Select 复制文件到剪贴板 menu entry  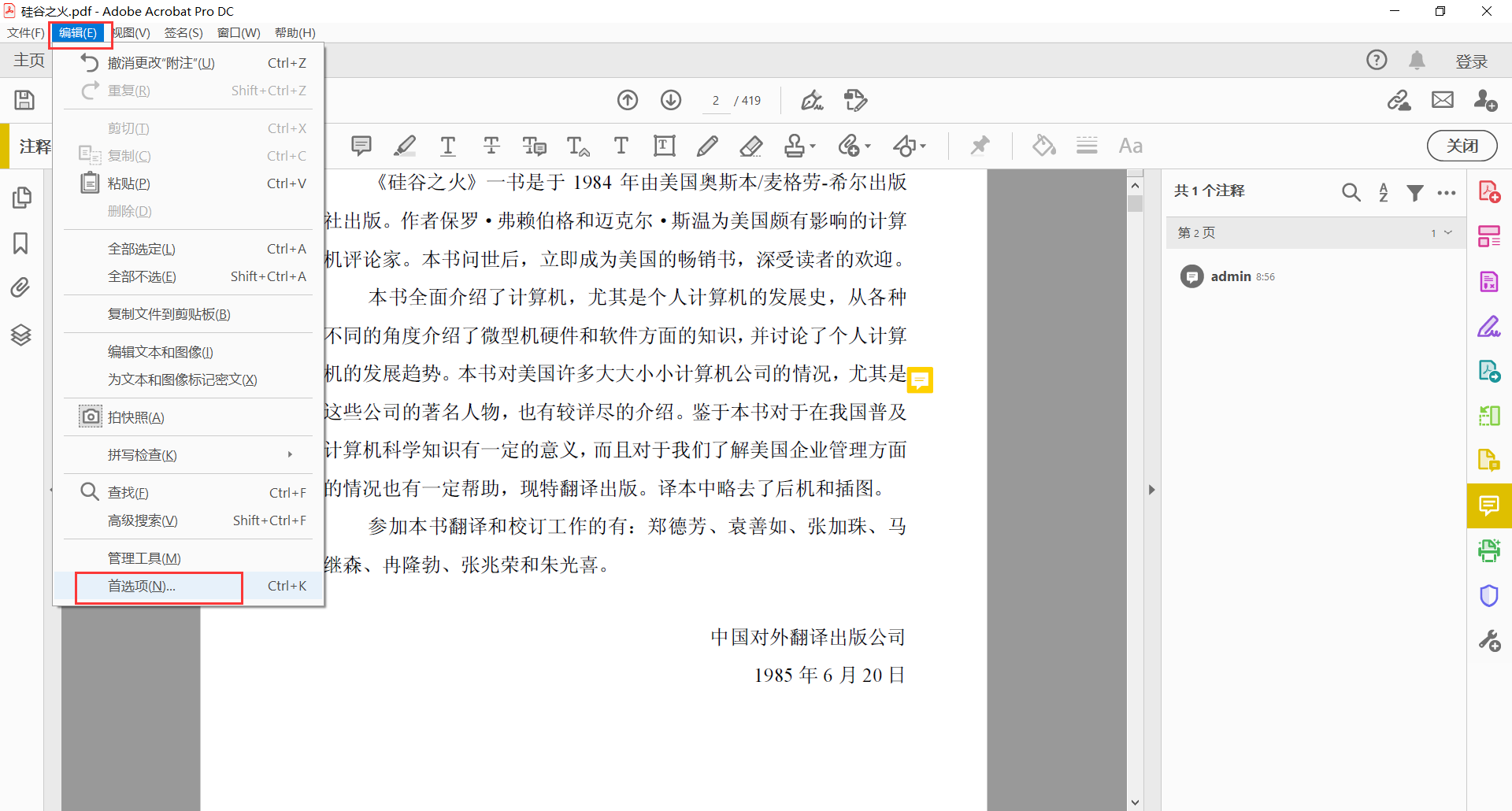click(x=189, y=314)
